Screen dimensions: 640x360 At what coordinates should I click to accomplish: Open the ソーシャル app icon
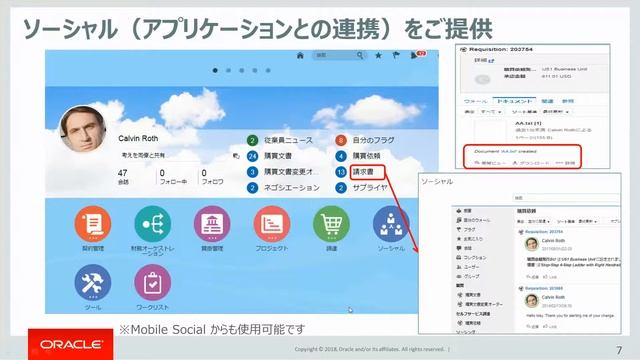pos(391,224)
